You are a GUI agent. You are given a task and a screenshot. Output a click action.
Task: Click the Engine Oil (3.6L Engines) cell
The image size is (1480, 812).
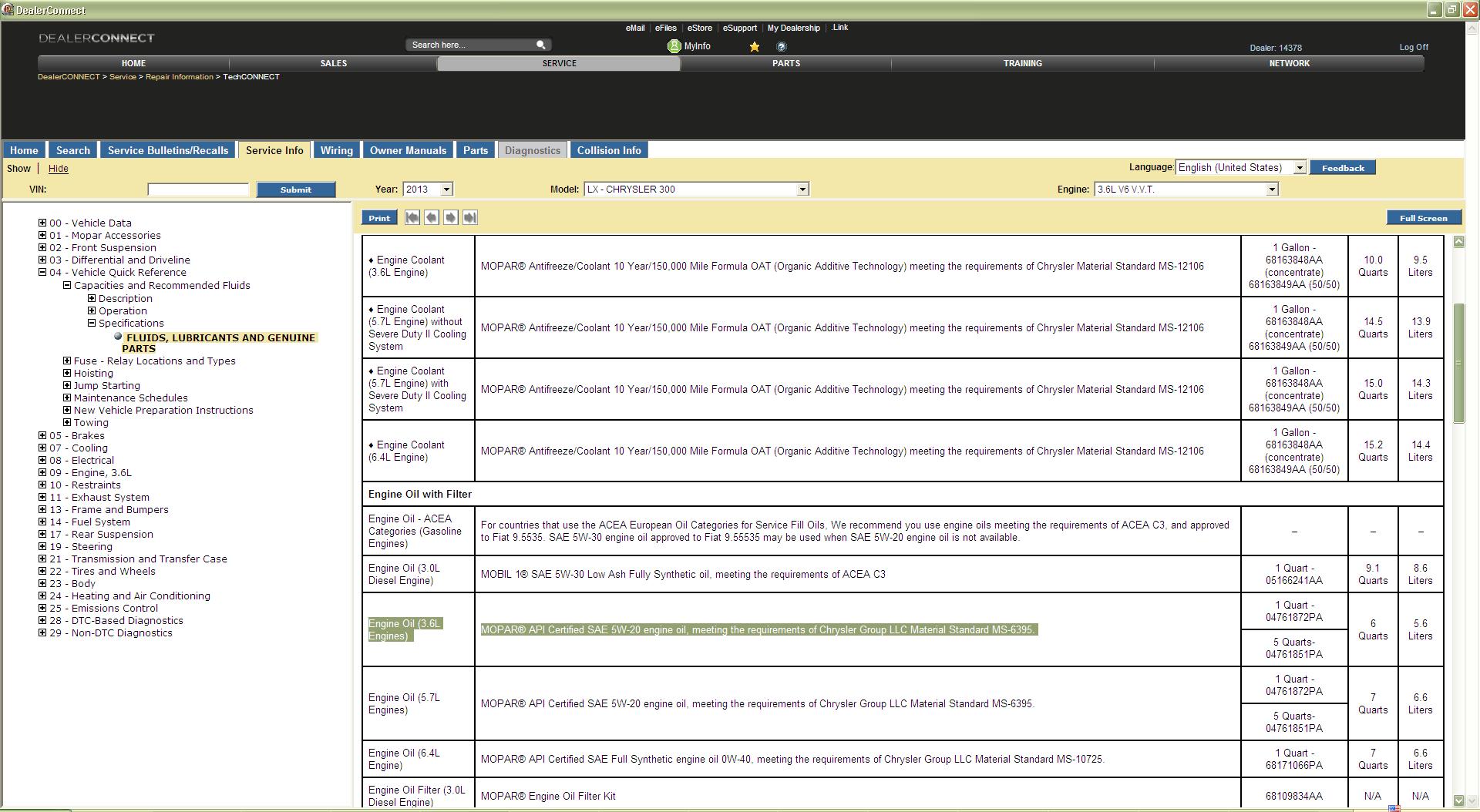click(418, 629)
